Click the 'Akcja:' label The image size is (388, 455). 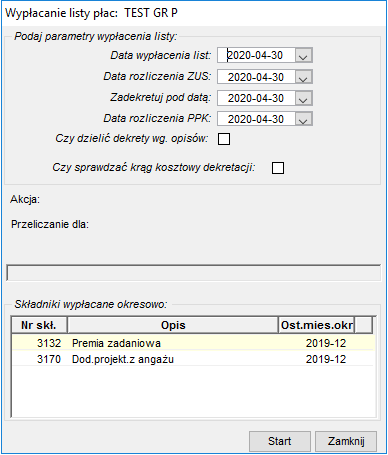25,199
